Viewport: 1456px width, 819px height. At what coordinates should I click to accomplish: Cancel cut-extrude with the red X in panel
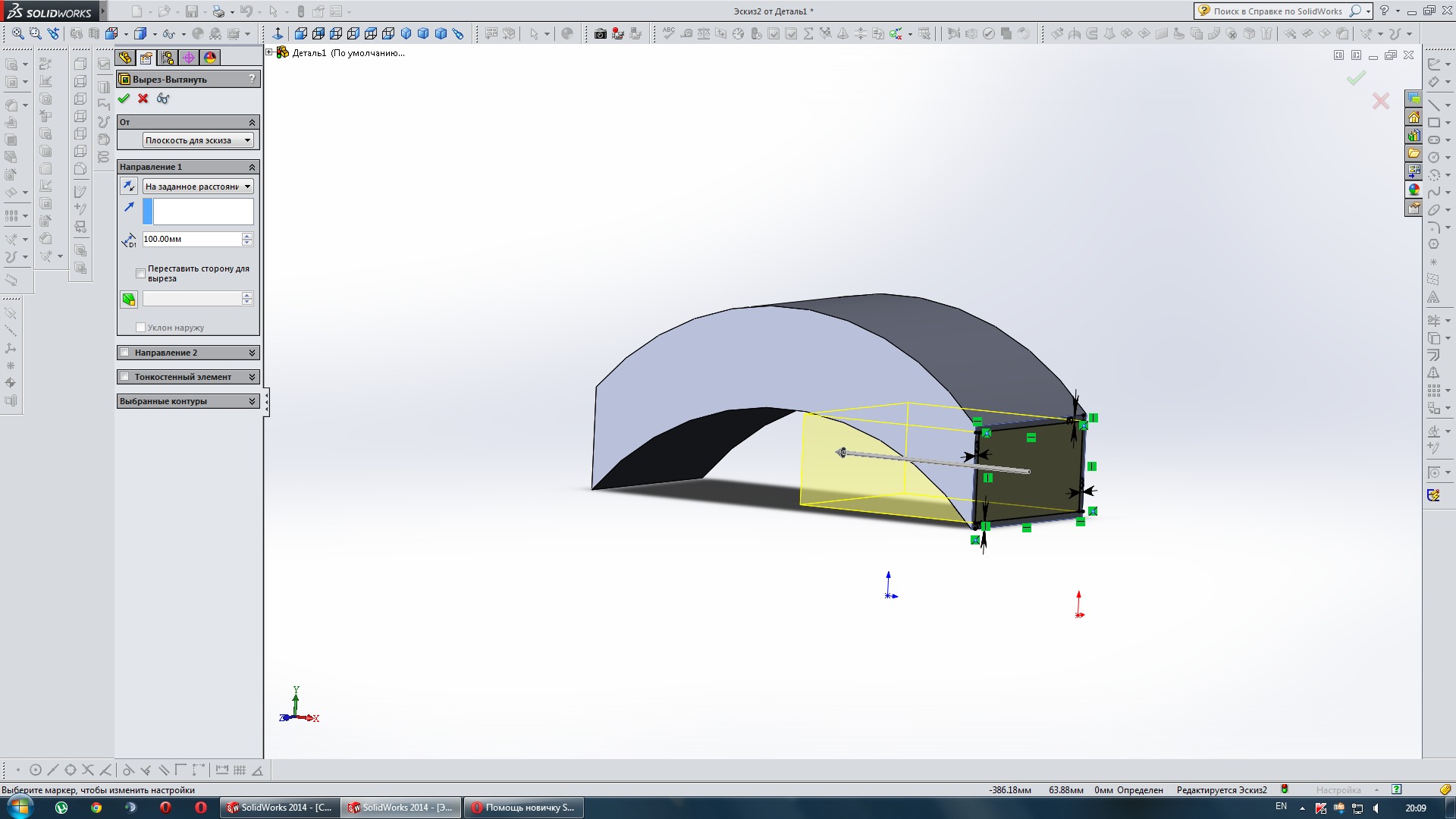[x=143, y=99]
